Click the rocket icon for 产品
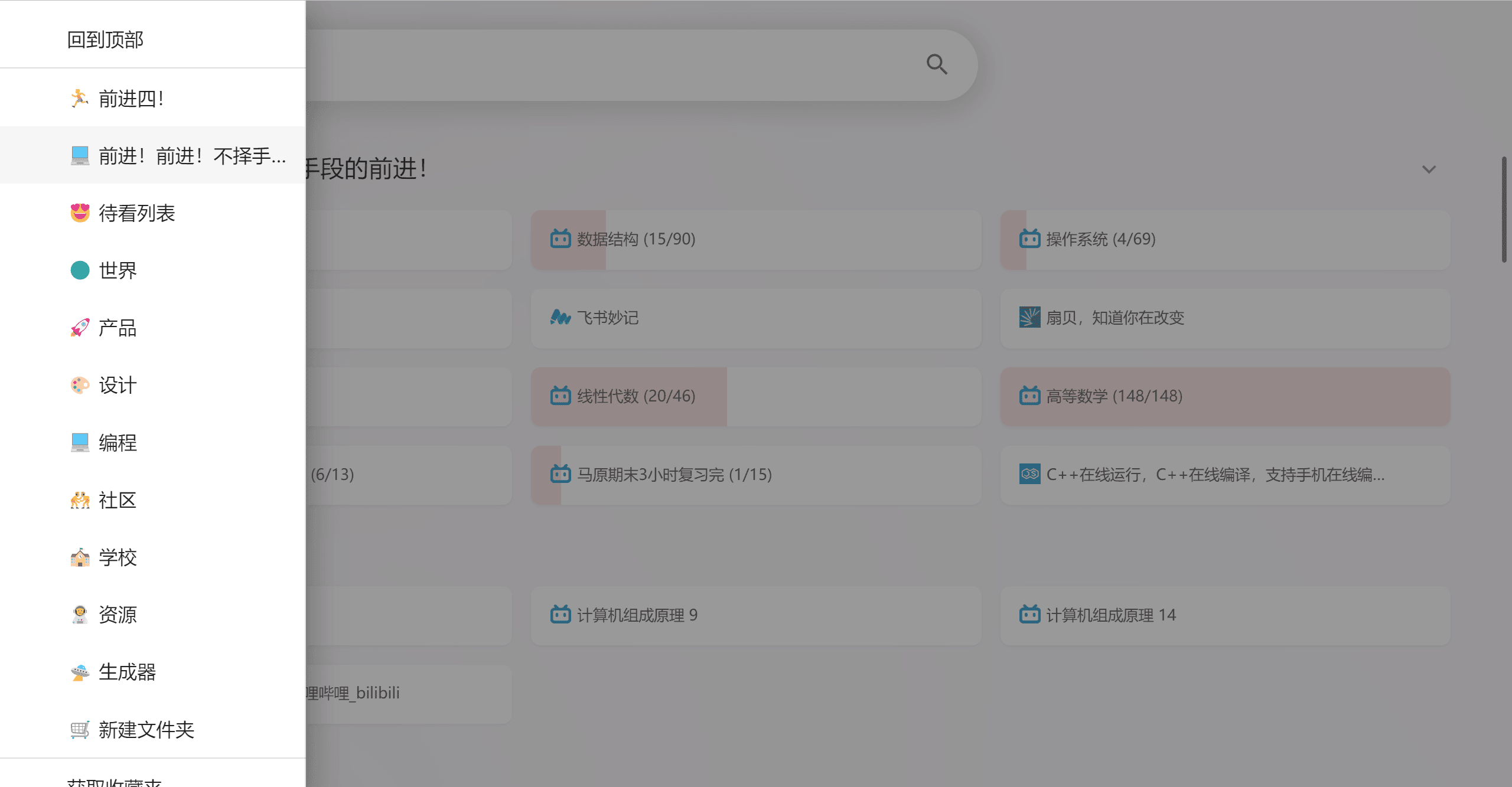The image size is (1512, 787). pos(80,328)
